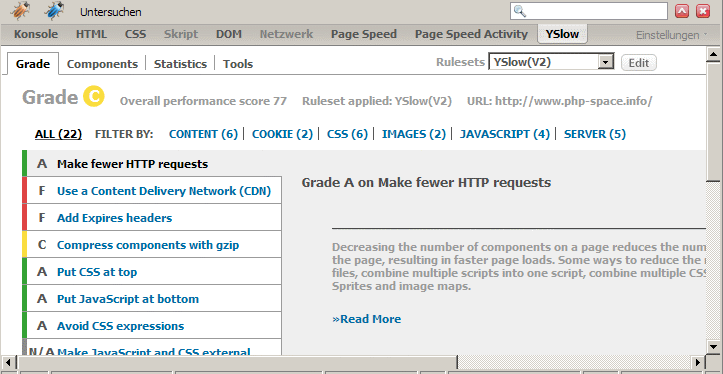Open the Skript tab
Viewport: 723px width, 374px height.
point(181,34)
